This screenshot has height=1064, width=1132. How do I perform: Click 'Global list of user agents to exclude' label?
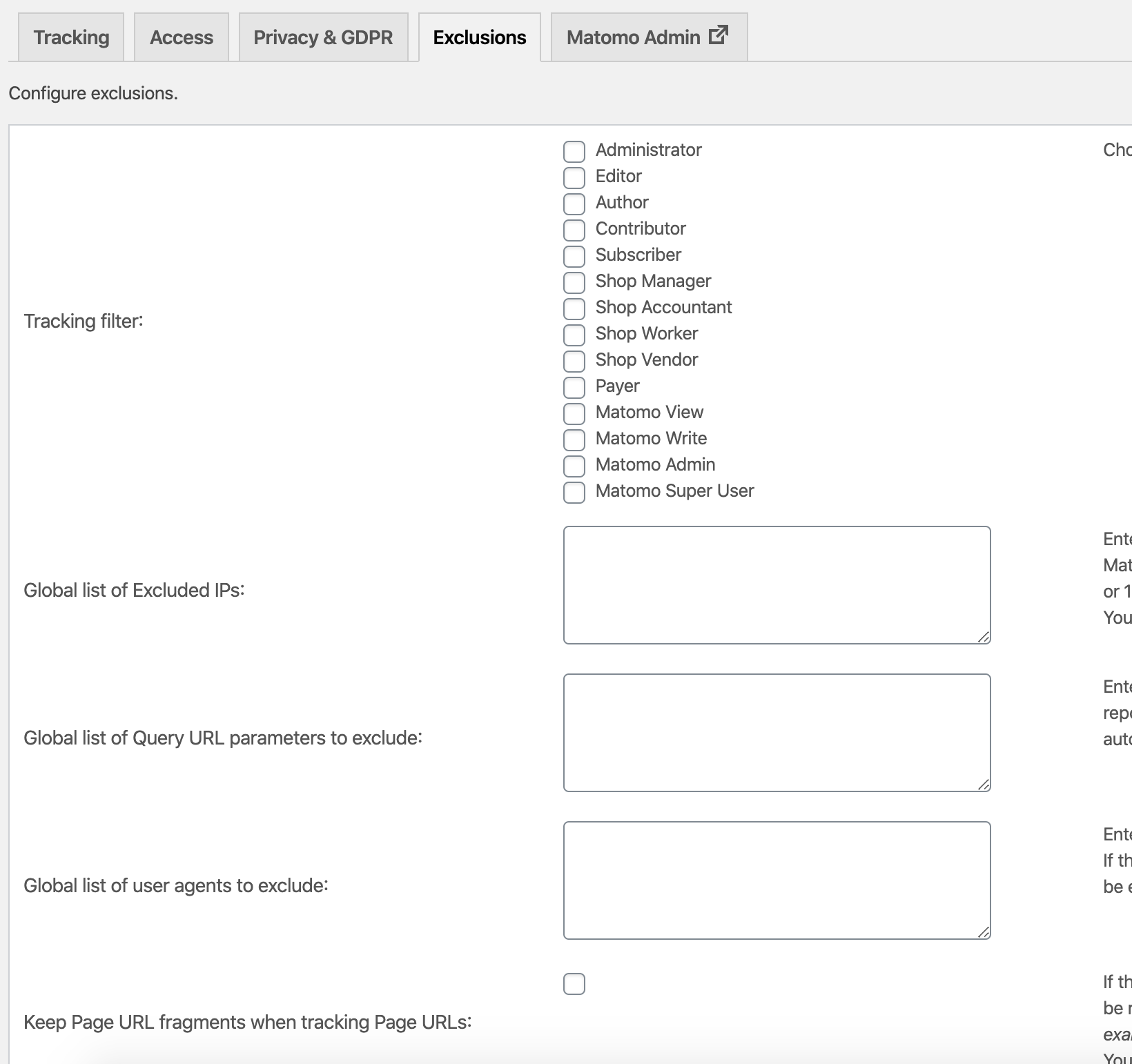pyautogui.click(x=176, y=886)
